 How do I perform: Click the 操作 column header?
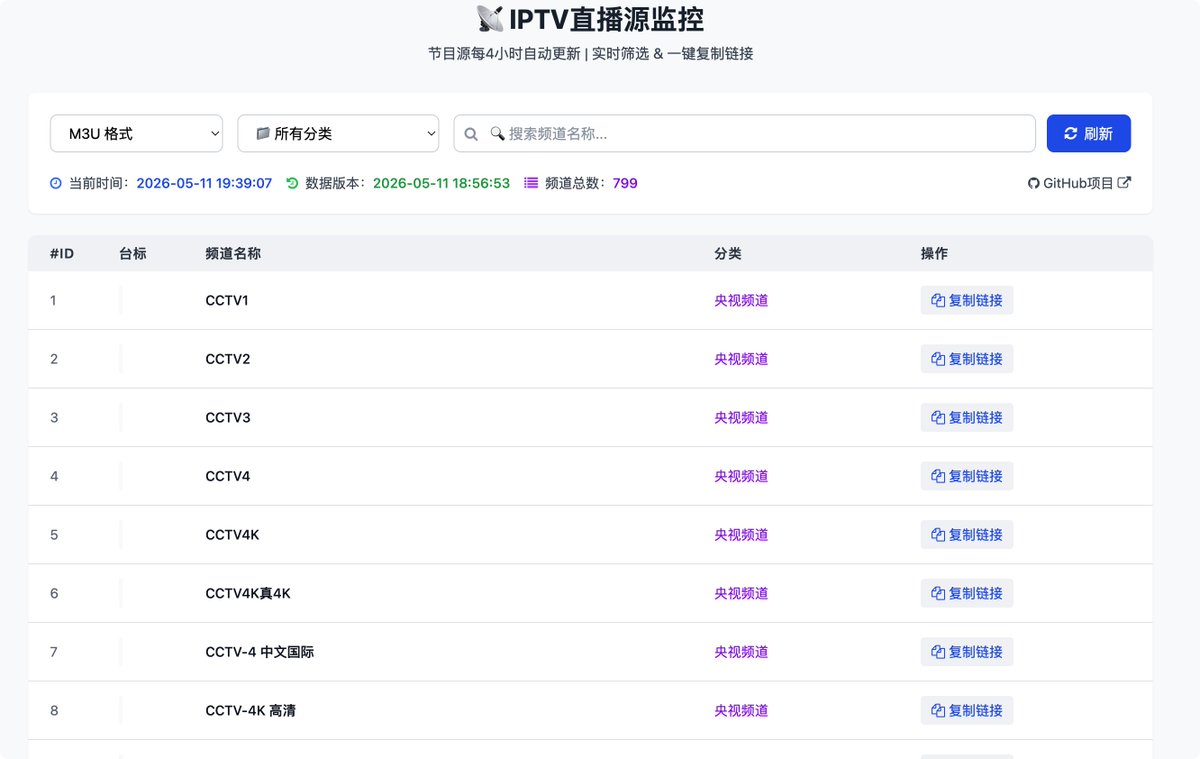[934, 254]
